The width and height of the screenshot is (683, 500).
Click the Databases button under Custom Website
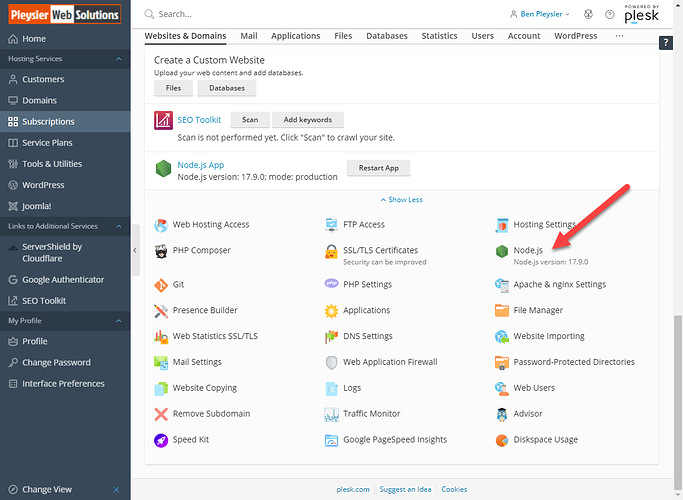[227, 88]
